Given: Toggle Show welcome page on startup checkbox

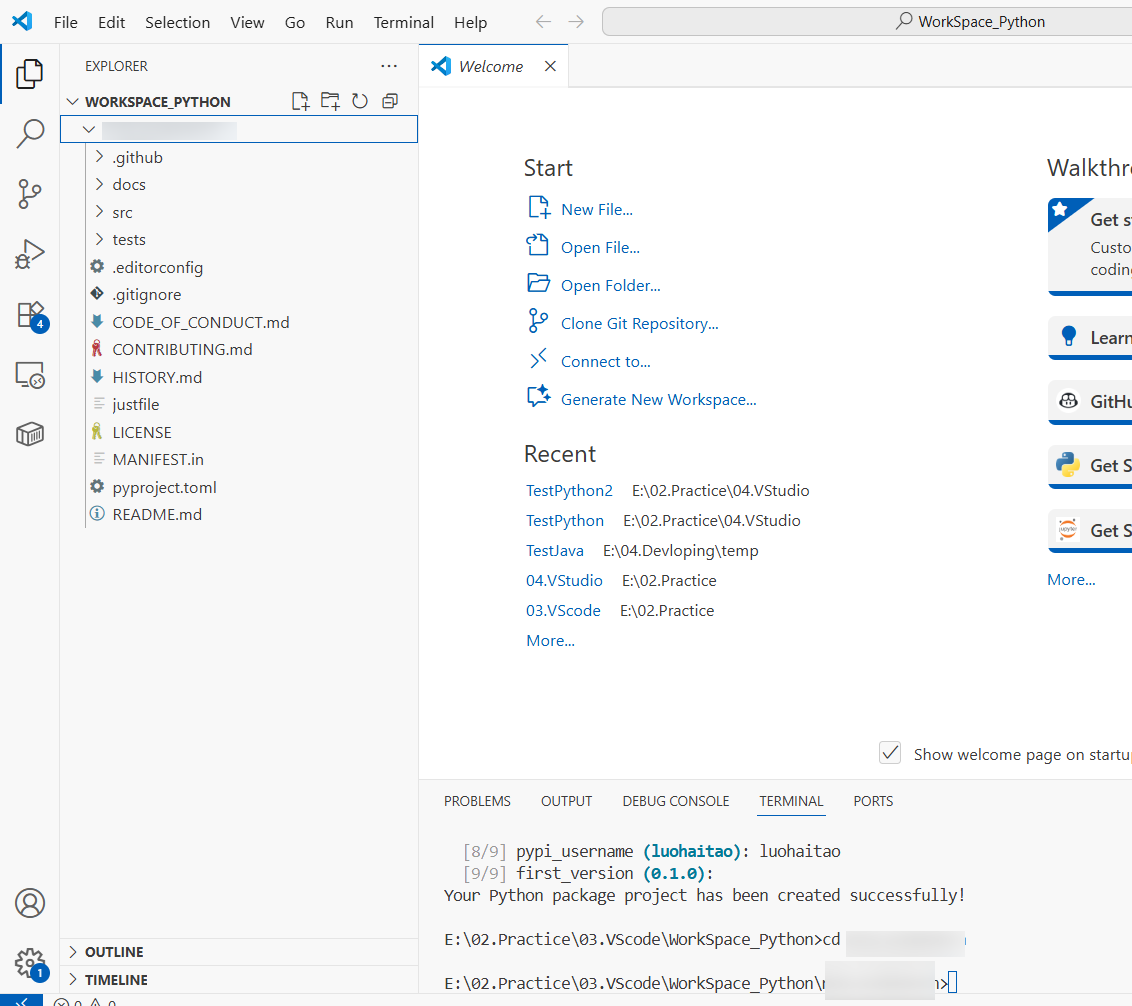Looking at the screenshot, I should coord(890,753).
